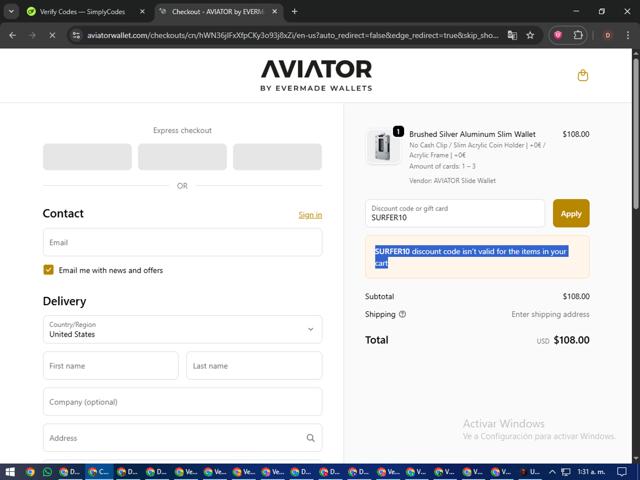Screen dimensions: 640x480
Task: Open WhatsApp from the taskbar
Action: coord(47,472)
